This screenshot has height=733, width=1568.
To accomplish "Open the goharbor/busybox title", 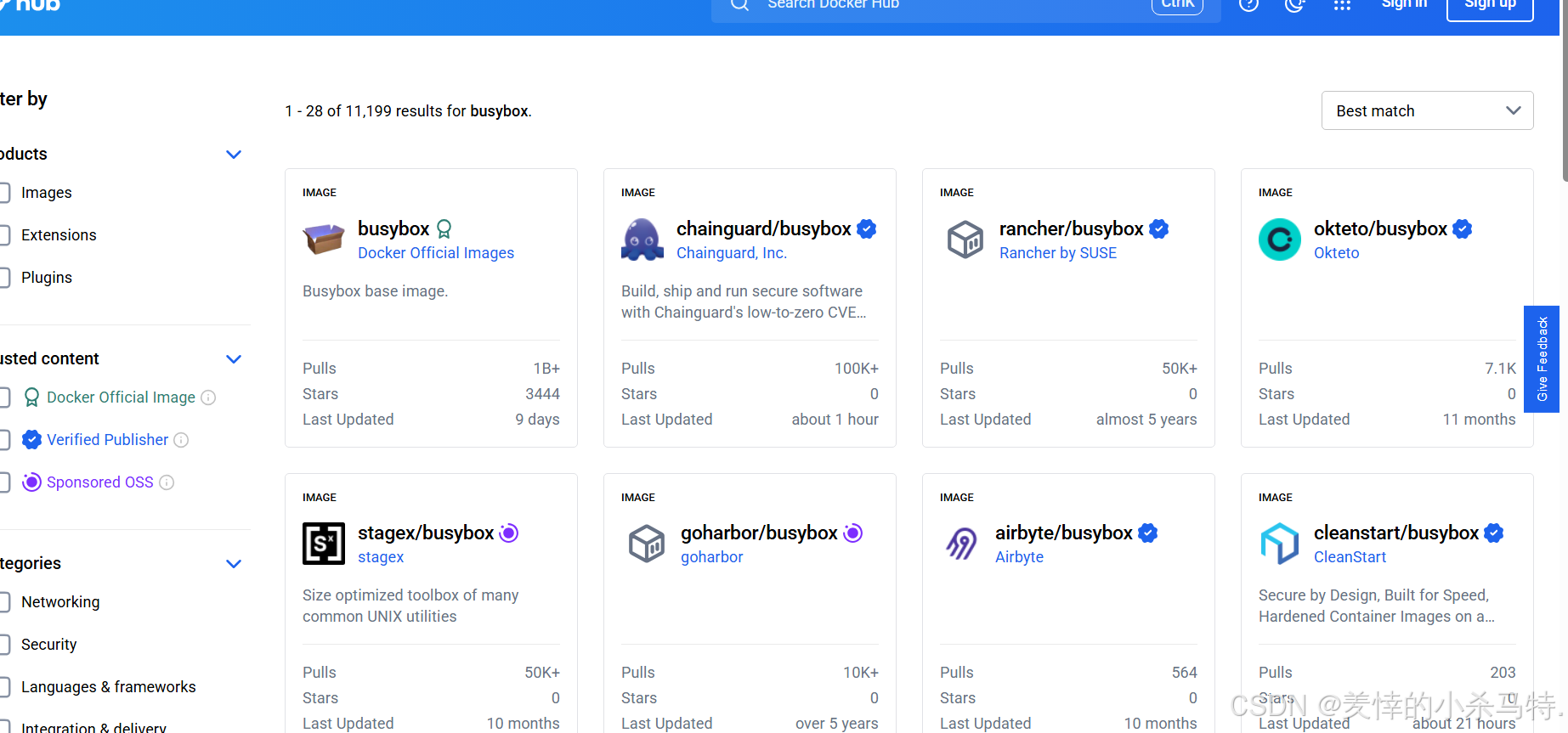I will (x=760, y=533).
